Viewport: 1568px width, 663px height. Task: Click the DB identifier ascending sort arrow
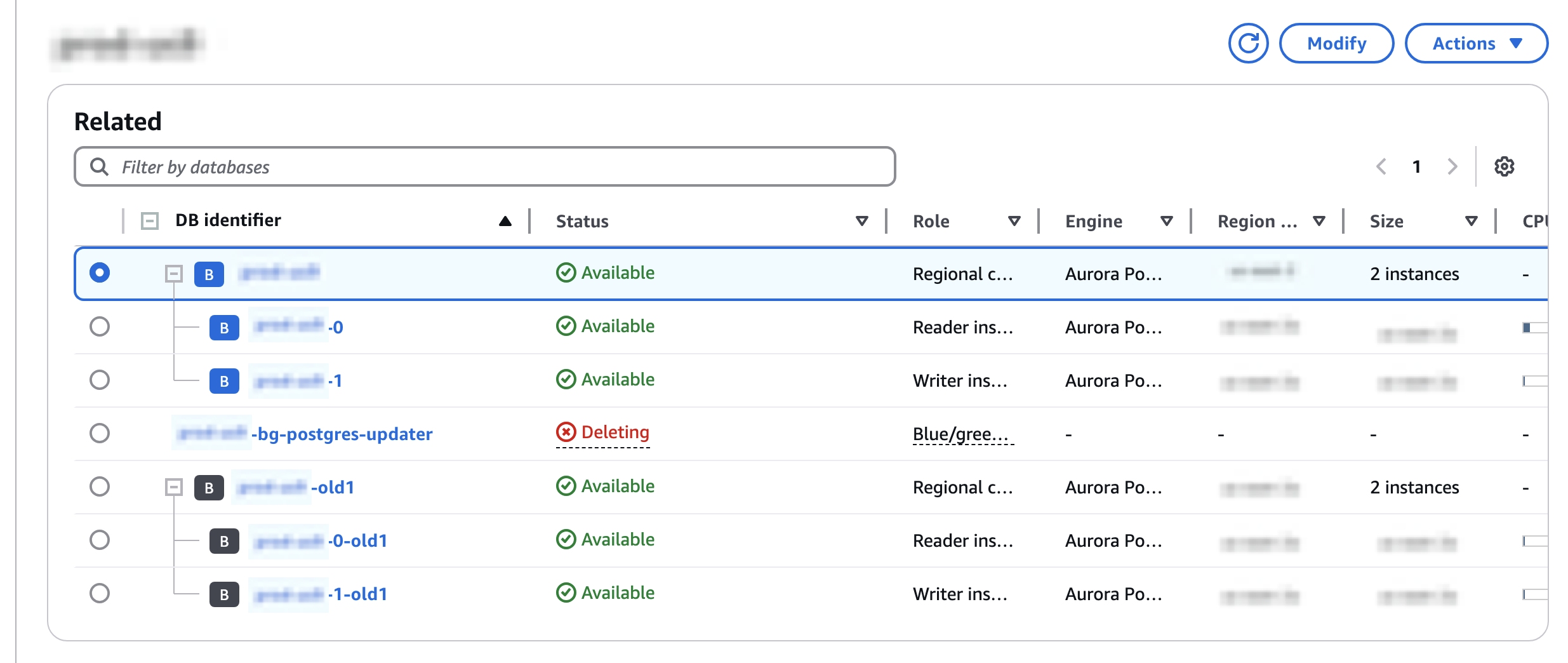click(505, 221)
